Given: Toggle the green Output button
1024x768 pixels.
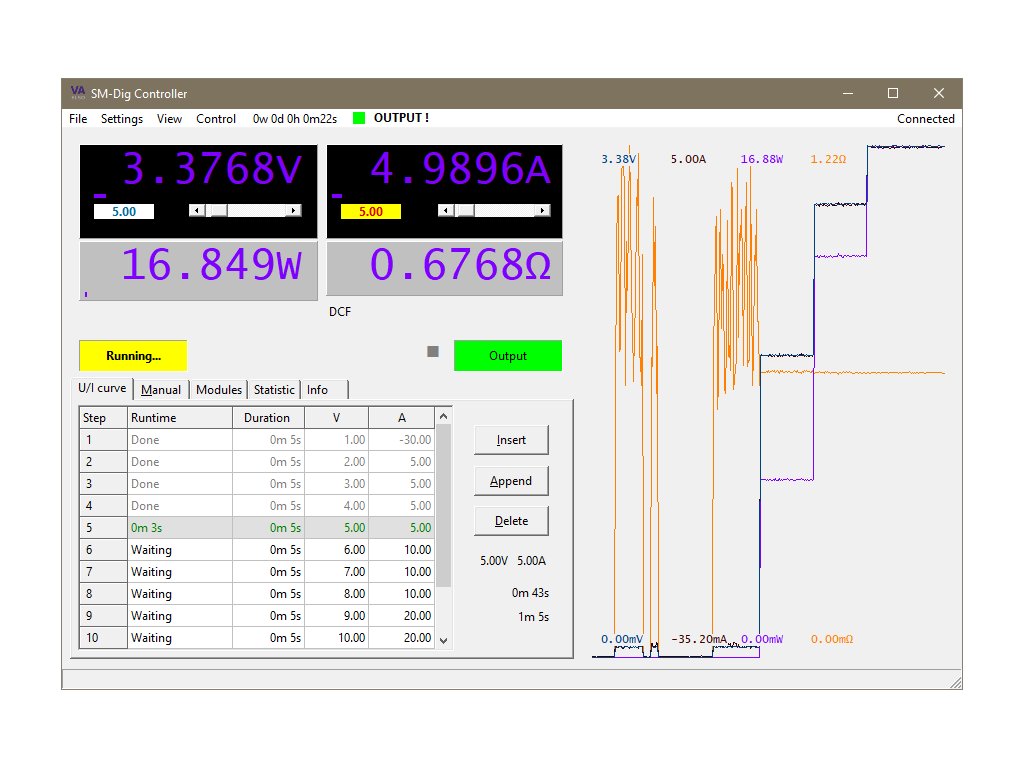Looking at the screenshot, I should pos(508,356).
